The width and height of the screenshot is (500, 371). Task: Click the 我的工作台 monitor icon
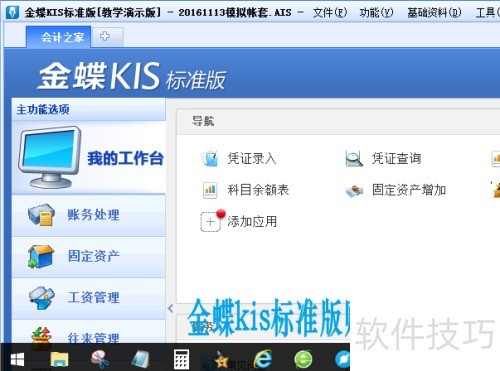point(50,157)
